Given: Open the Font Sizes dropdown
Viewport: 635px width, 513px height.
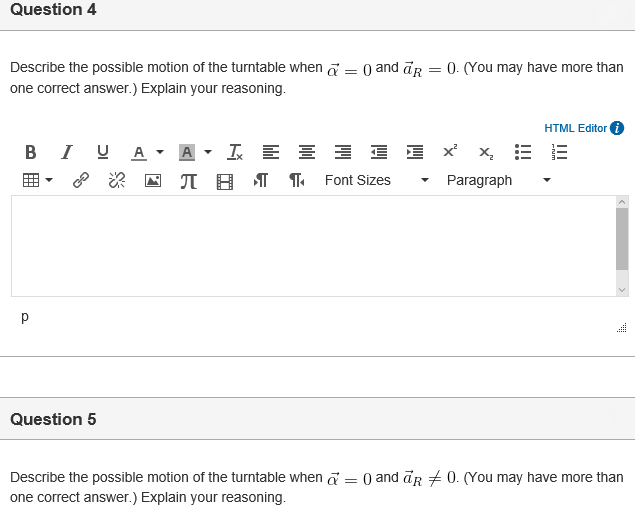Looking at the screenshot, I should click(375, 180).
